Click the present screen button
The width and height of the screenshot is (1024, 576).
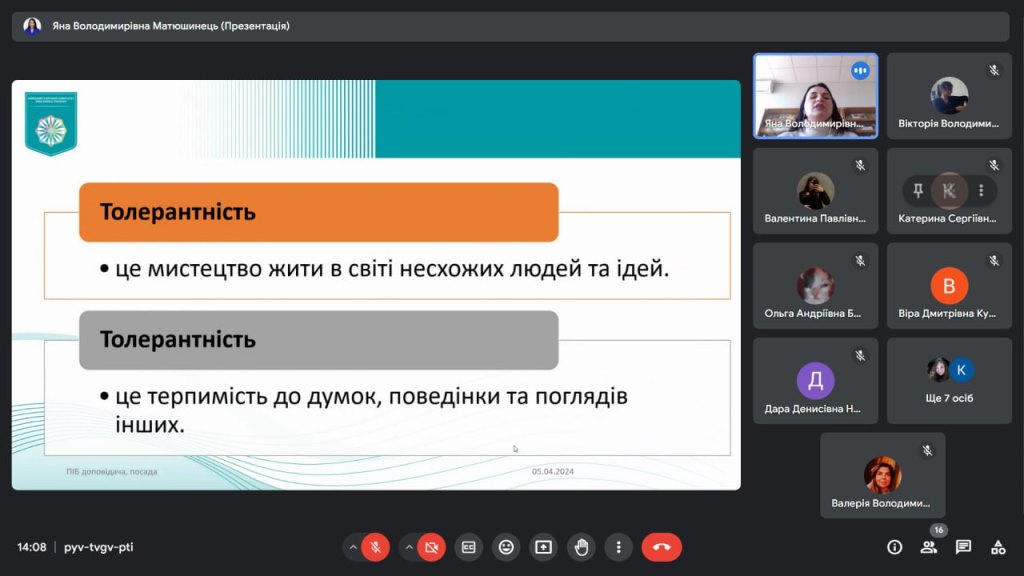(543, 547)
